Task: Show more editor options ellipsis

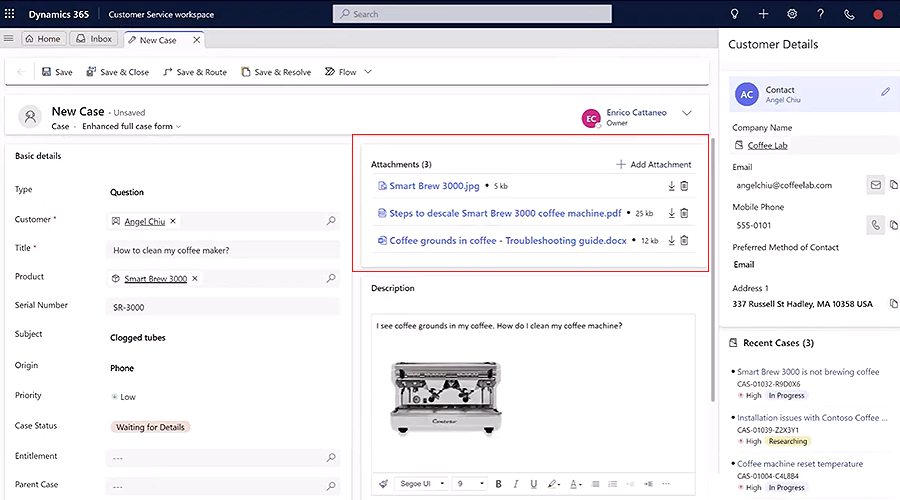Action: pos(666,484)
